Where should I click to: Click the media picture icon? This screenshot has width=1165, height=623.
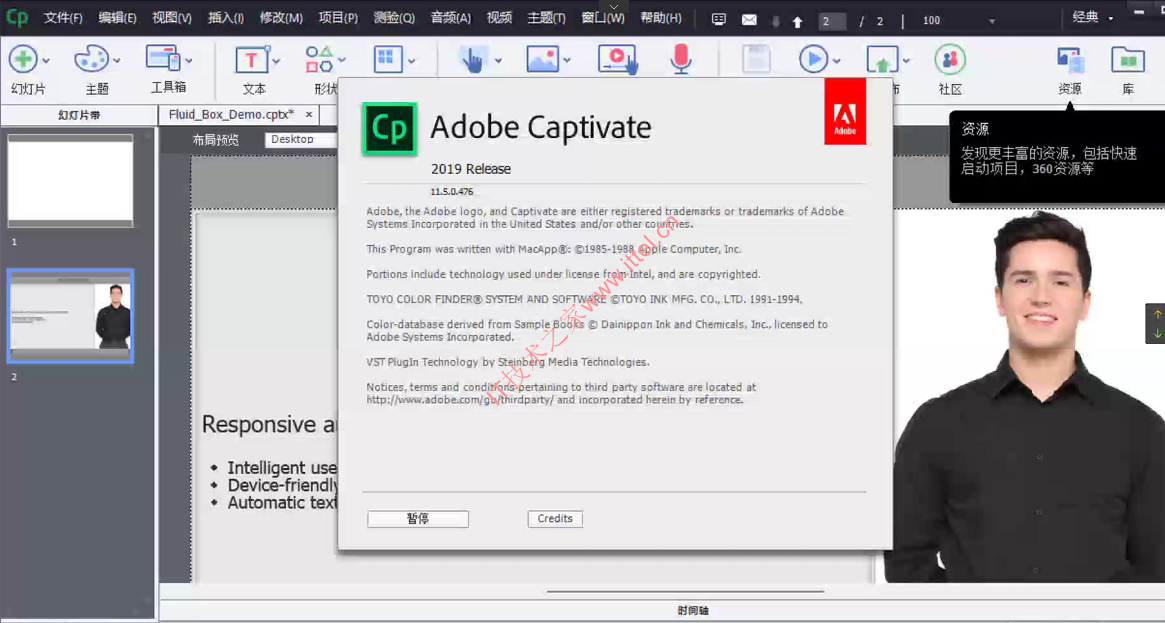[542, 59]
